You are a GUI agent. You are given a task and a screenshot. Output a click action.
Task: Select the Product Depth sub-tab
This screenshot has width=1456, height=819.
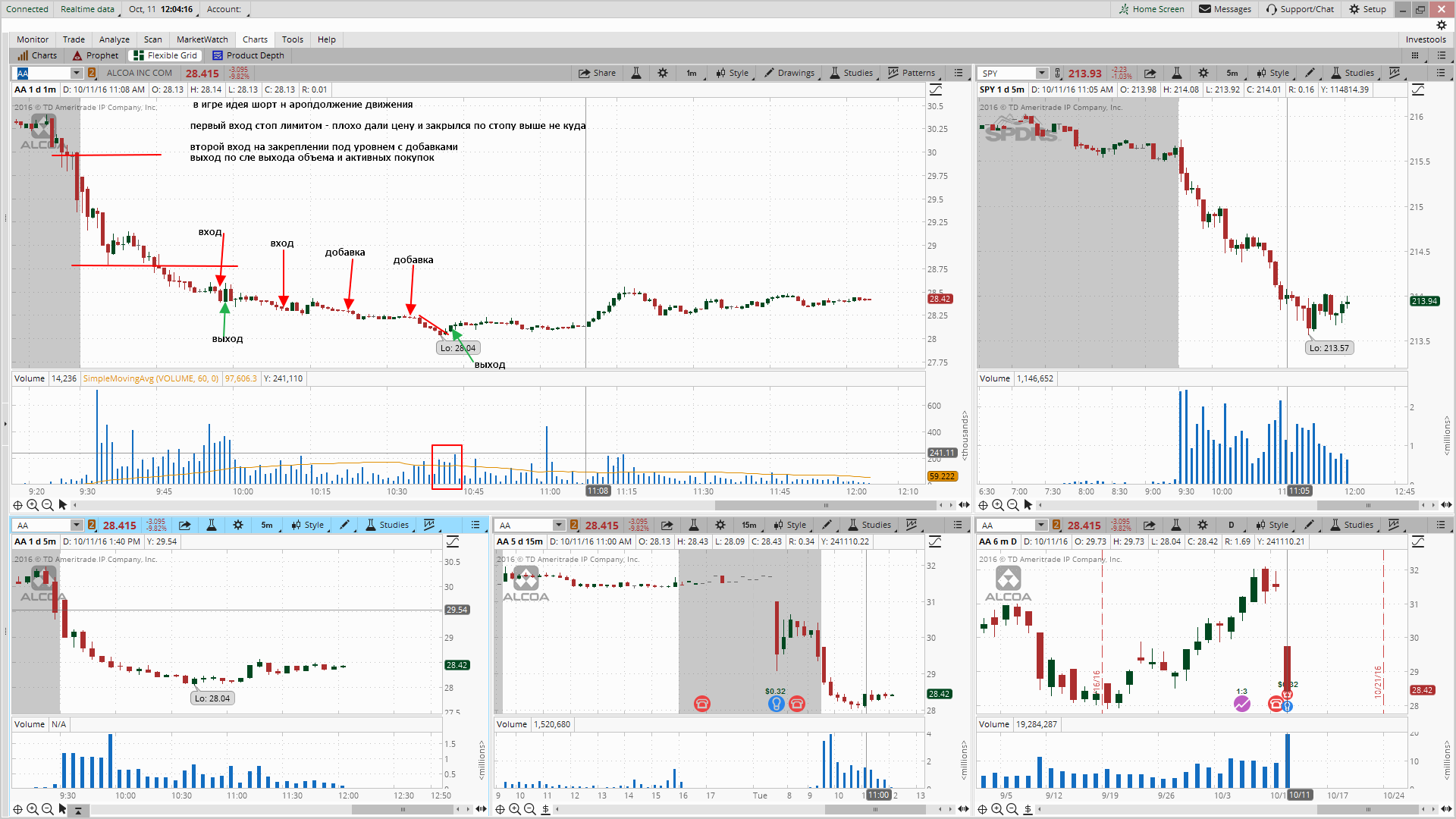[x=249, y=55]
